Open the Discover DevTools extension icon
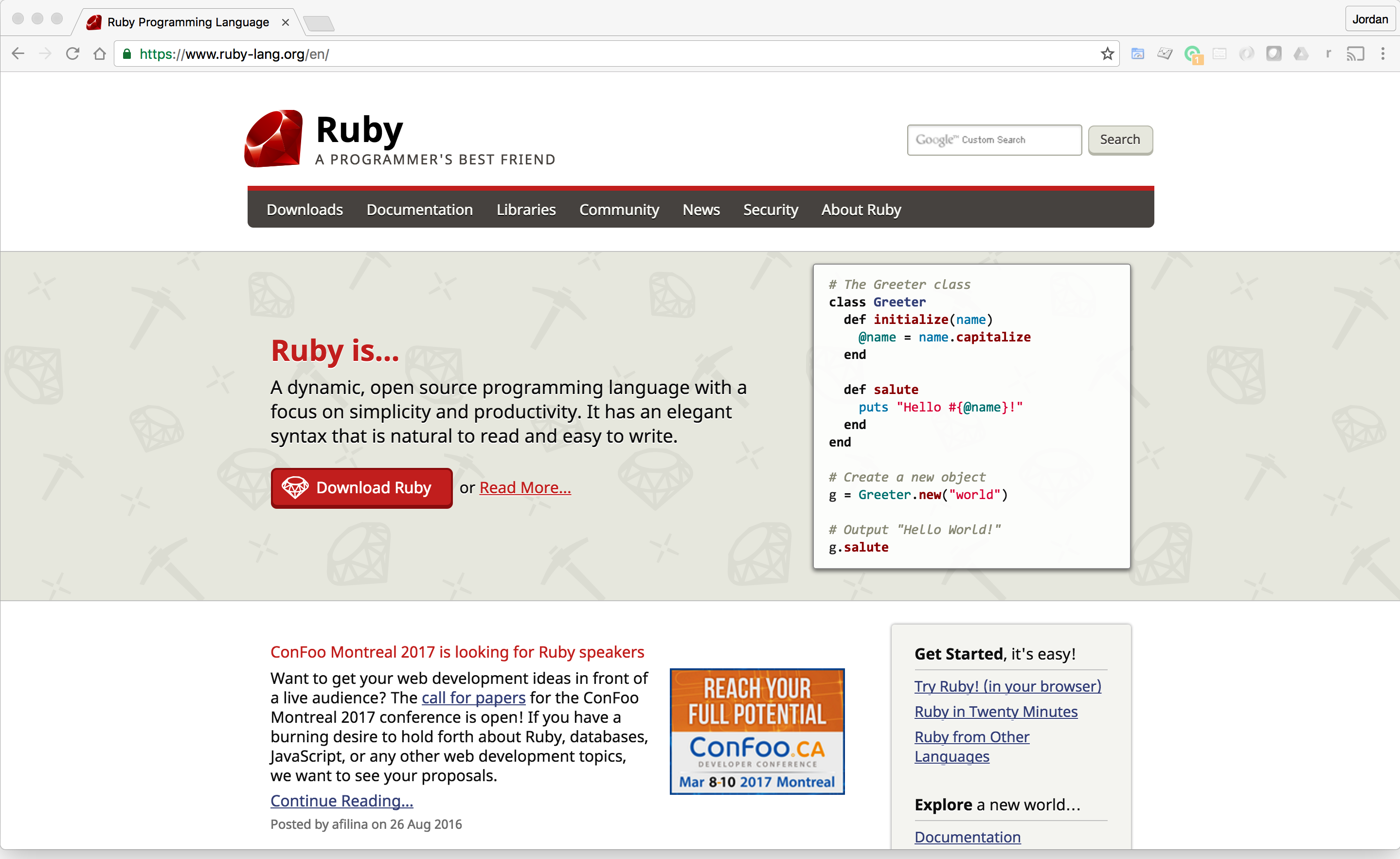 [x=1220, y=54]
